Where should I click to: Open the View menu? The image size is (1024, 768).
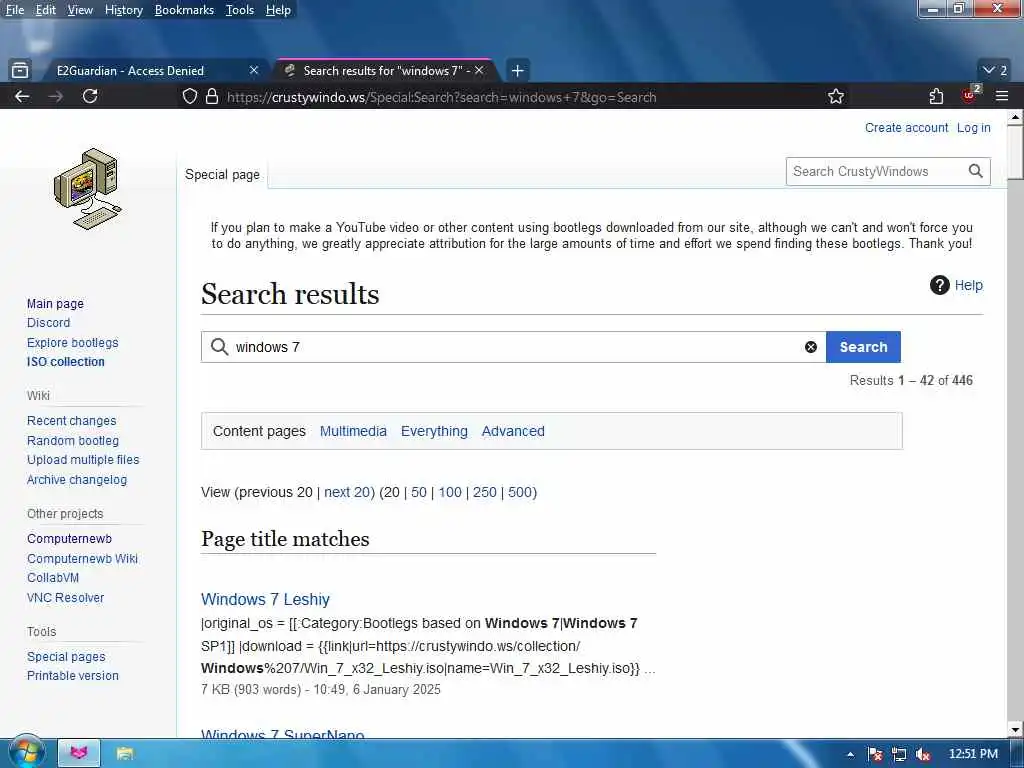tap(80, 10)
